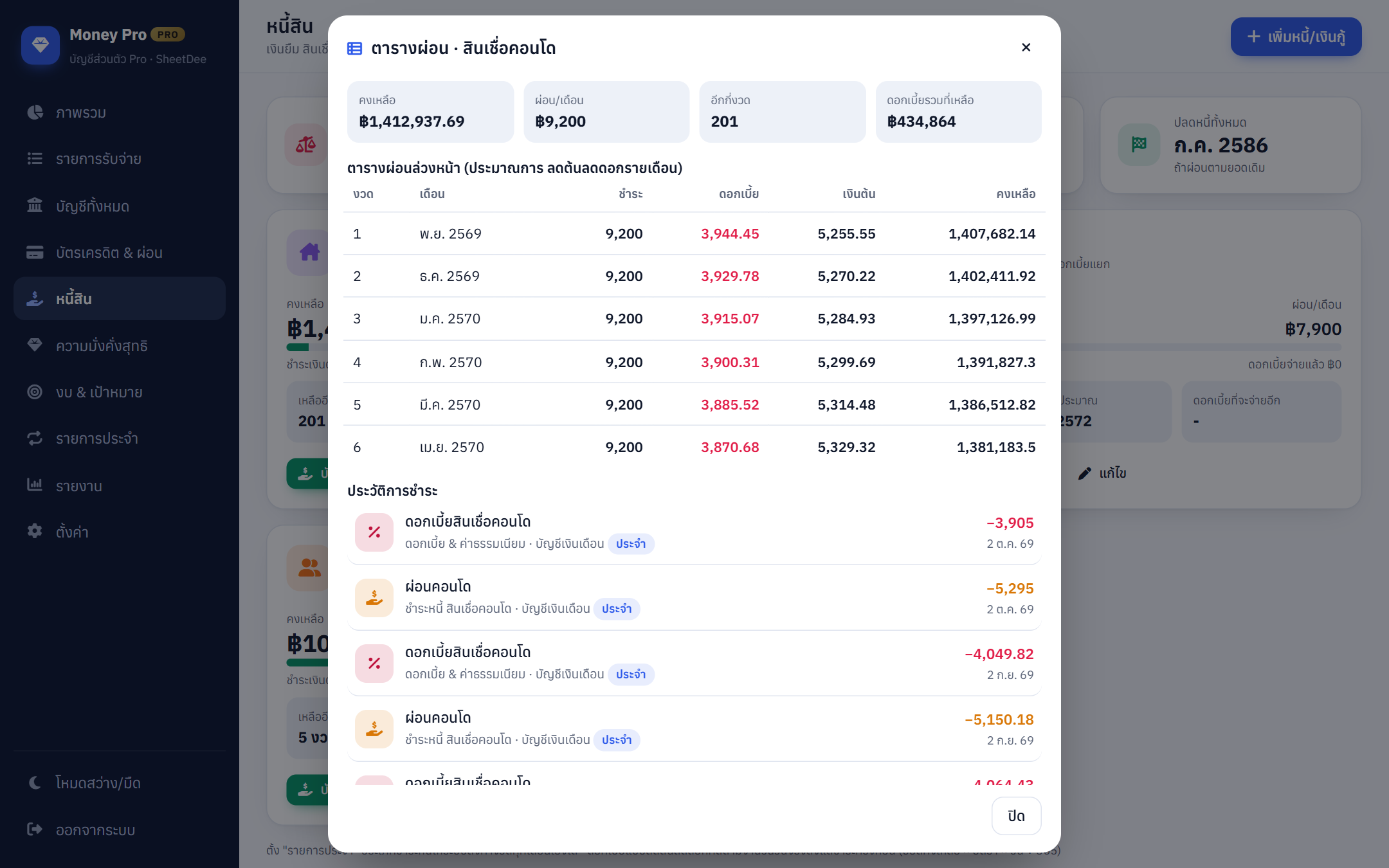Close the loan schedule dialog with the X icon
Viewport: 1389px width, 868px height.
1026,48
